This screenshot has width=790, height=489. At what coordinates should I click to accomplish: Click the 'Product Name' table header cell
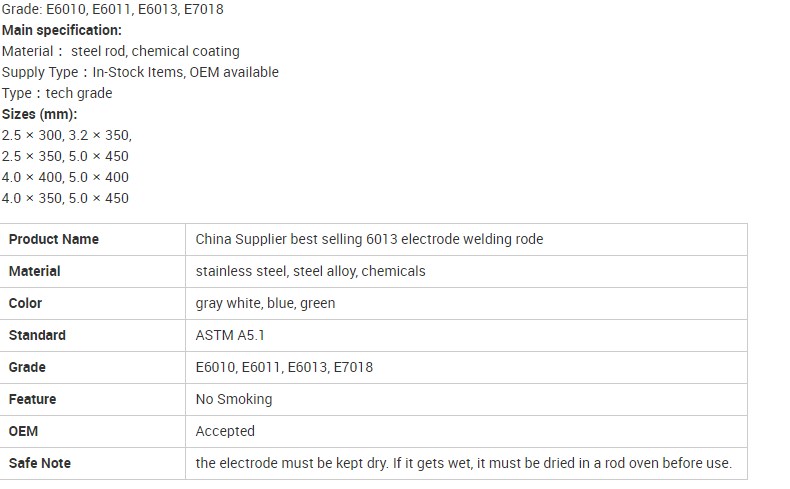click(x=54, y=239)
